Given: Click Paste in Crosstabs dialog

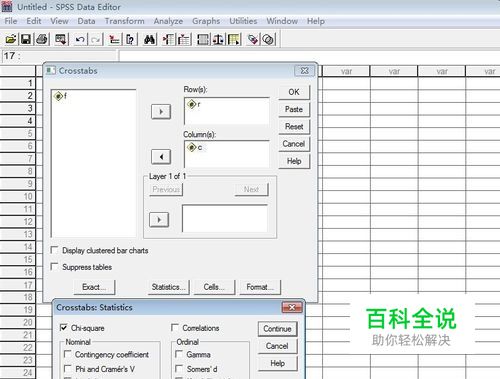Looking at the screenshot, I should pyautogui.click(x=294, y=109).
